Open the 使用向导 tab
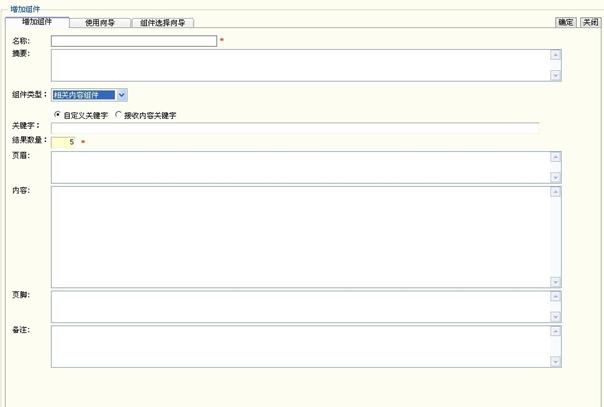 100,22
